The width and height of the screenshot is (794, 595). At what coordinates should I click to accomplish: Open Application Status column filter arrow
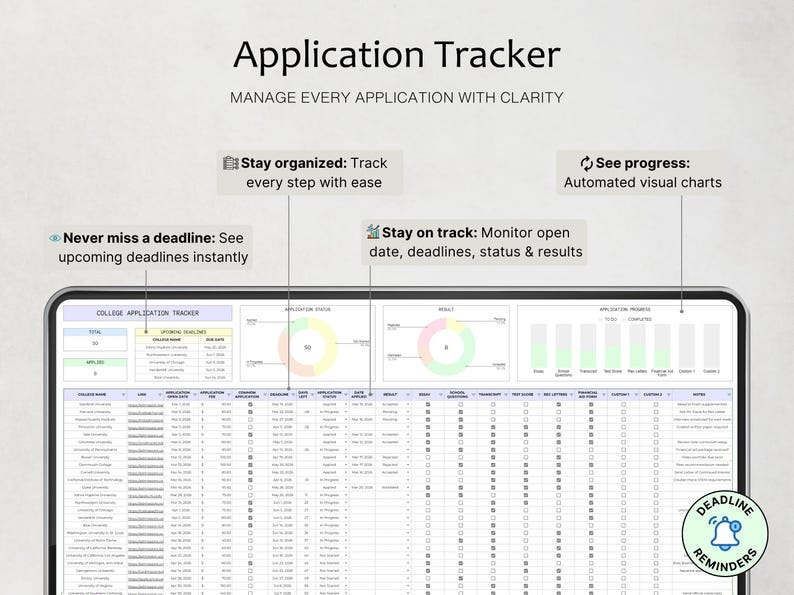click(346, 394)
